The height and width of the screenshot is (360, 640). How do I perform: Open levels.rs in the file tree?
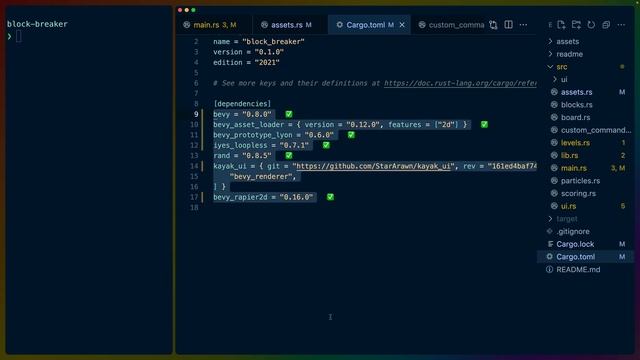coord(575,142)
